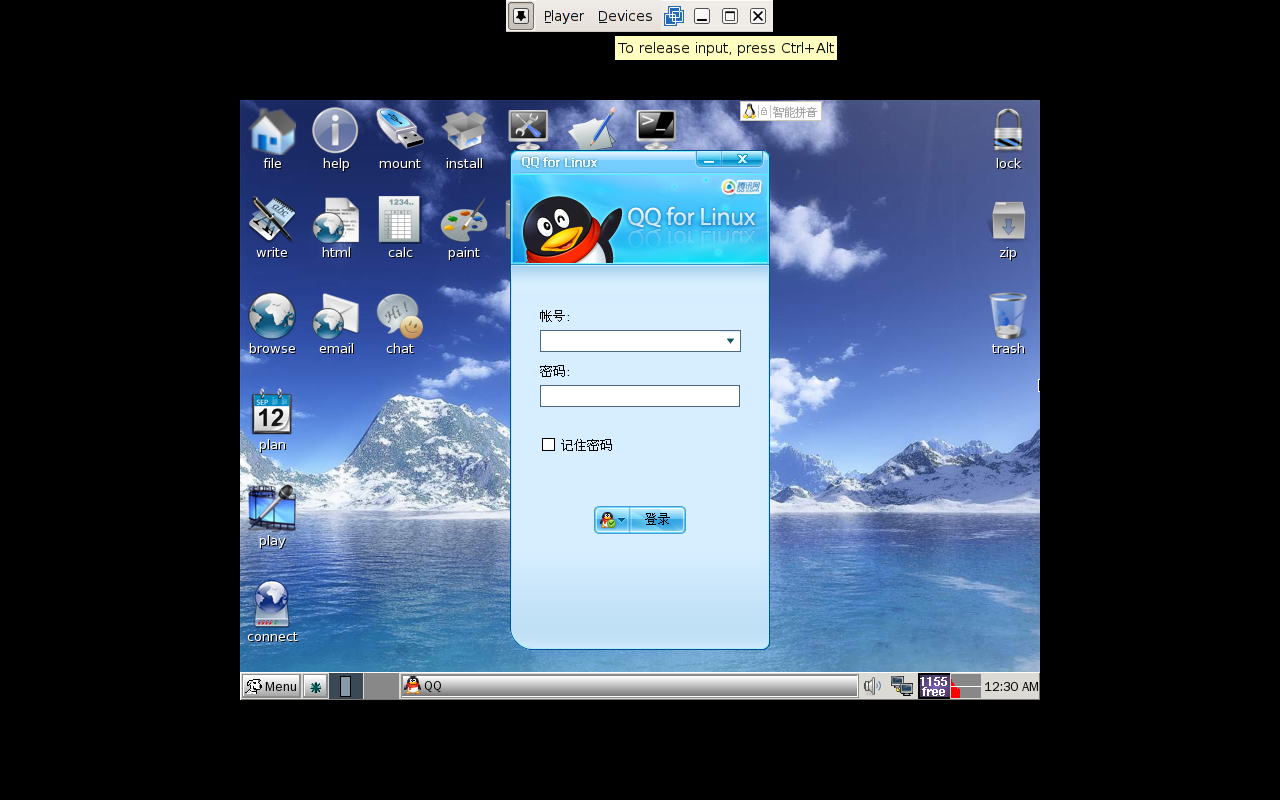Open the zip archive icon
Image resolution: width=1280 pixels, height=800 pixels.
[x=1008, y=220]
